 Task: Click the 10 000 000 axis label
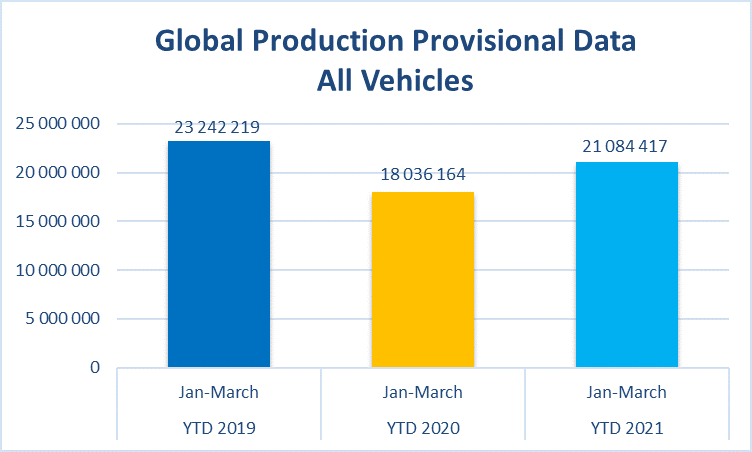58,270
